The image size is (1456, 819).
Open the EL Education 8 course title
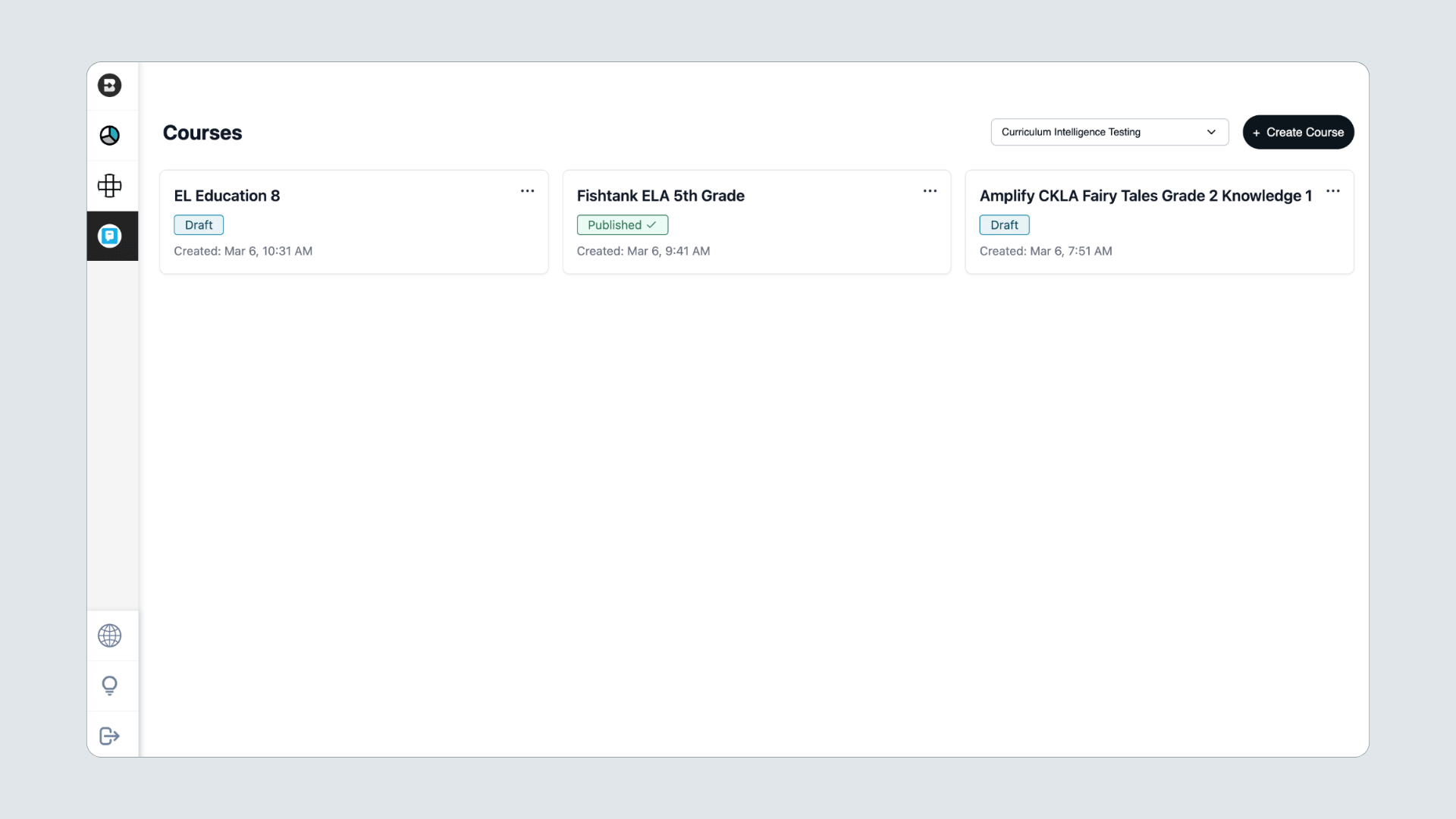coord(227,196)
